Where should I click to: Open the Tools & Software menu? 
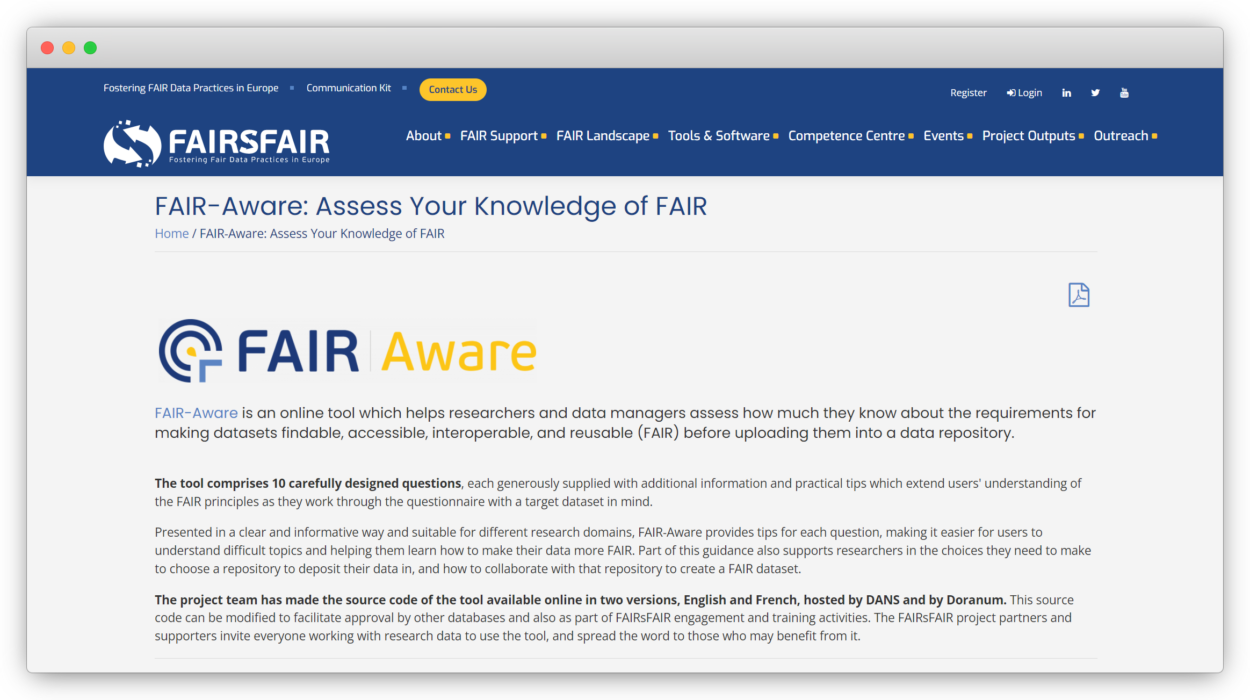719,135
